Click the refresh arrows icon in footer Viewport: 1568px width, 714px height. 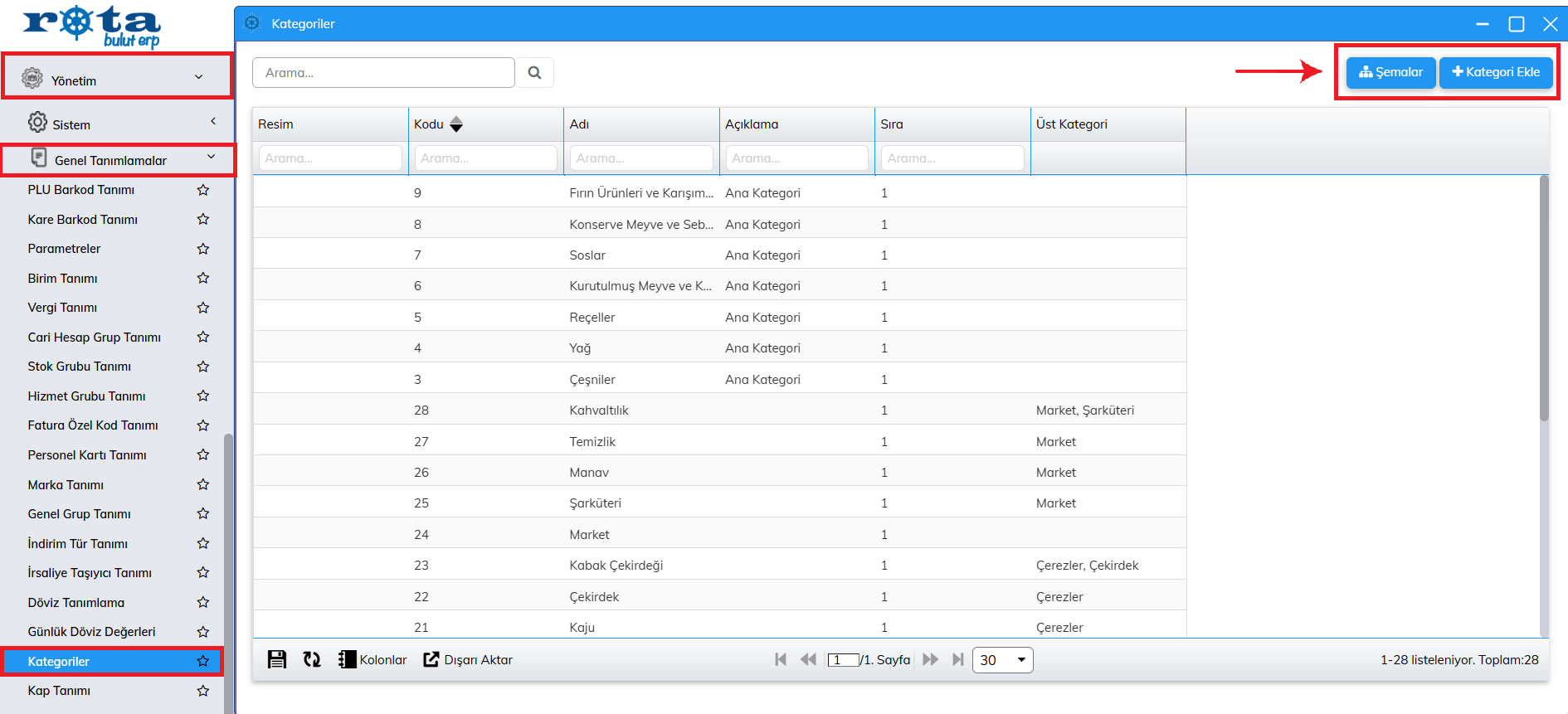point(312,659)
